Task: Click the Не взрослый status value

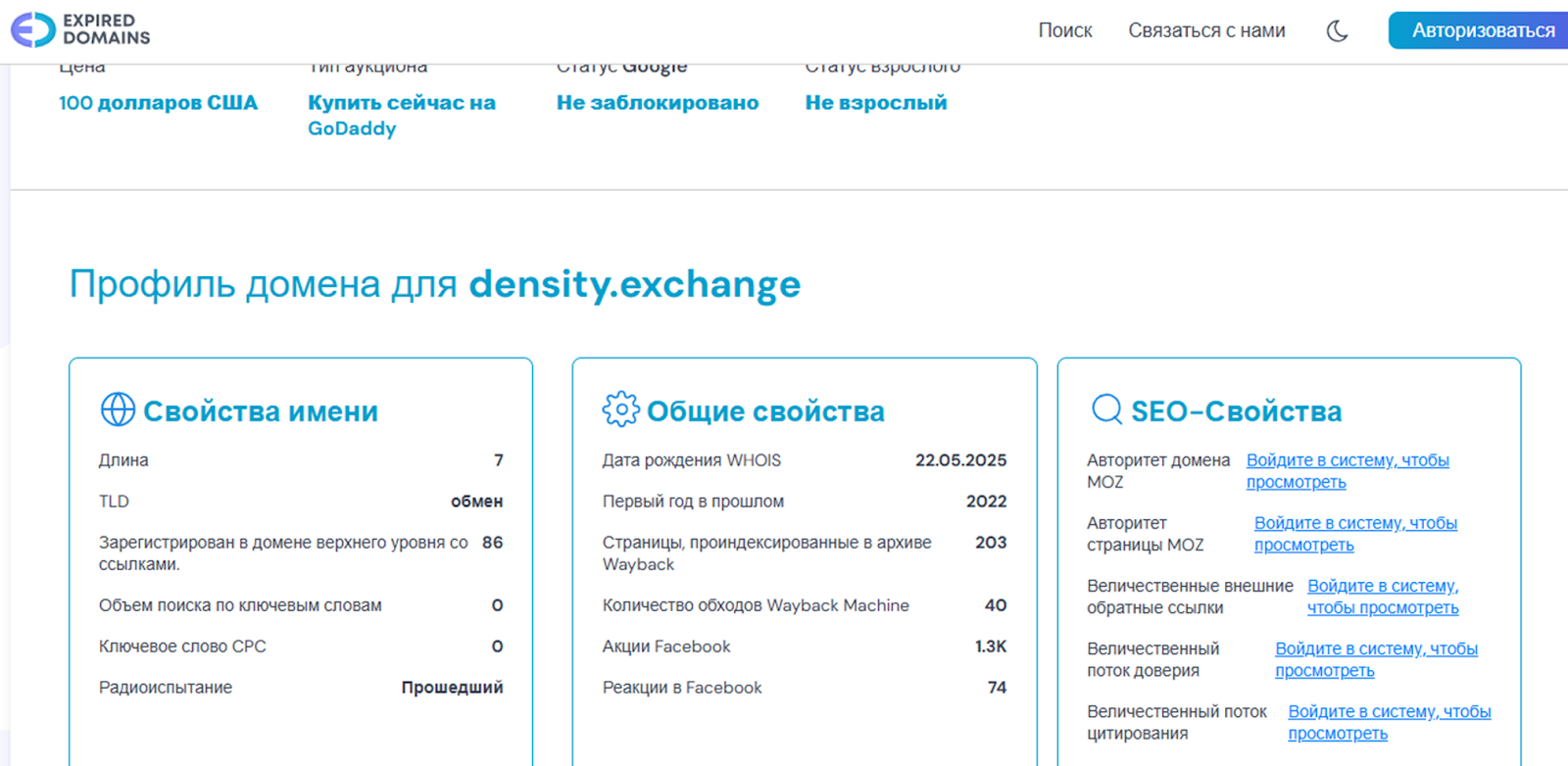Action: (875, 103)
